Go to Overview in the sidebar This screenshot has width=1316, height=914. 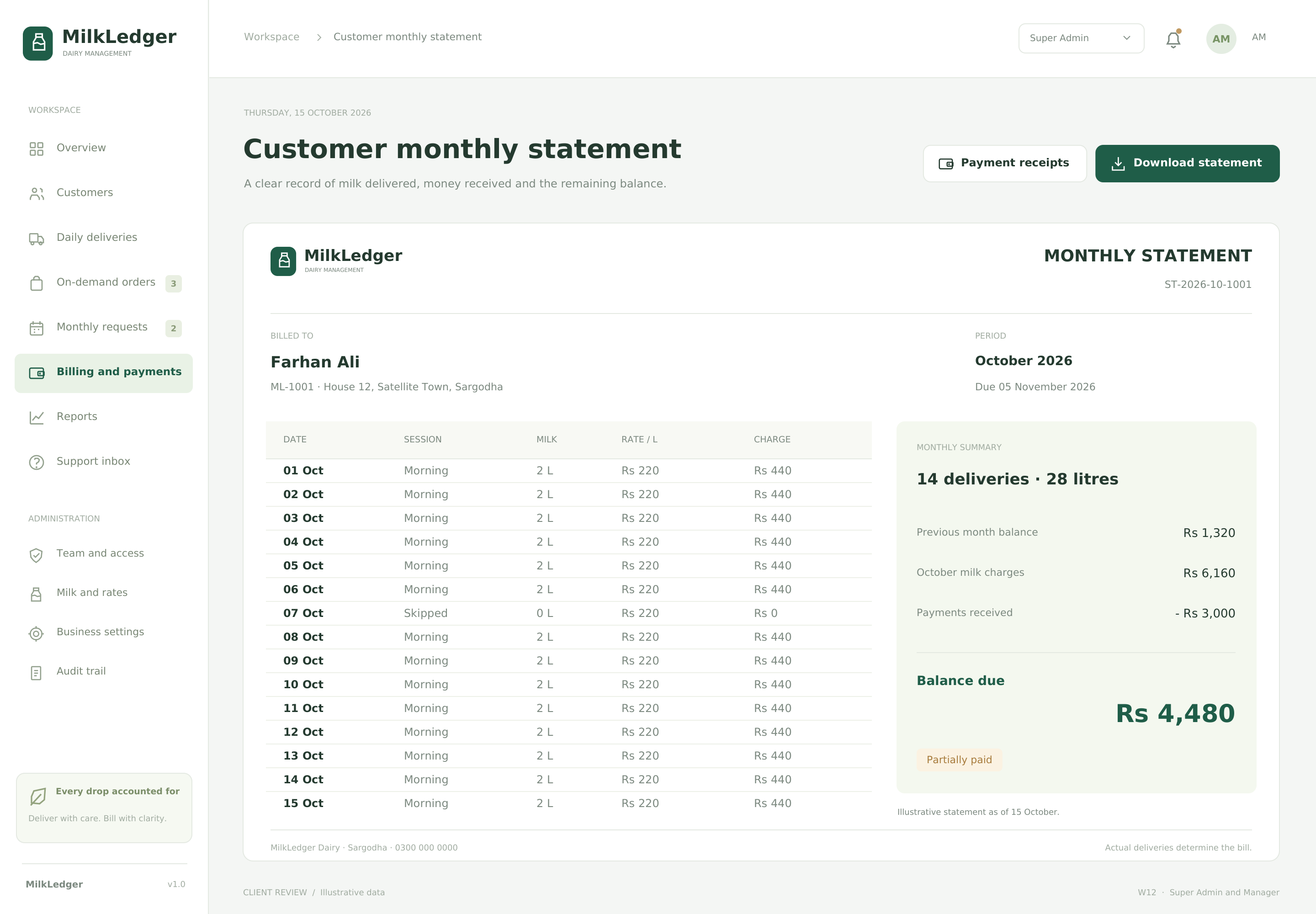coord(104,149)
